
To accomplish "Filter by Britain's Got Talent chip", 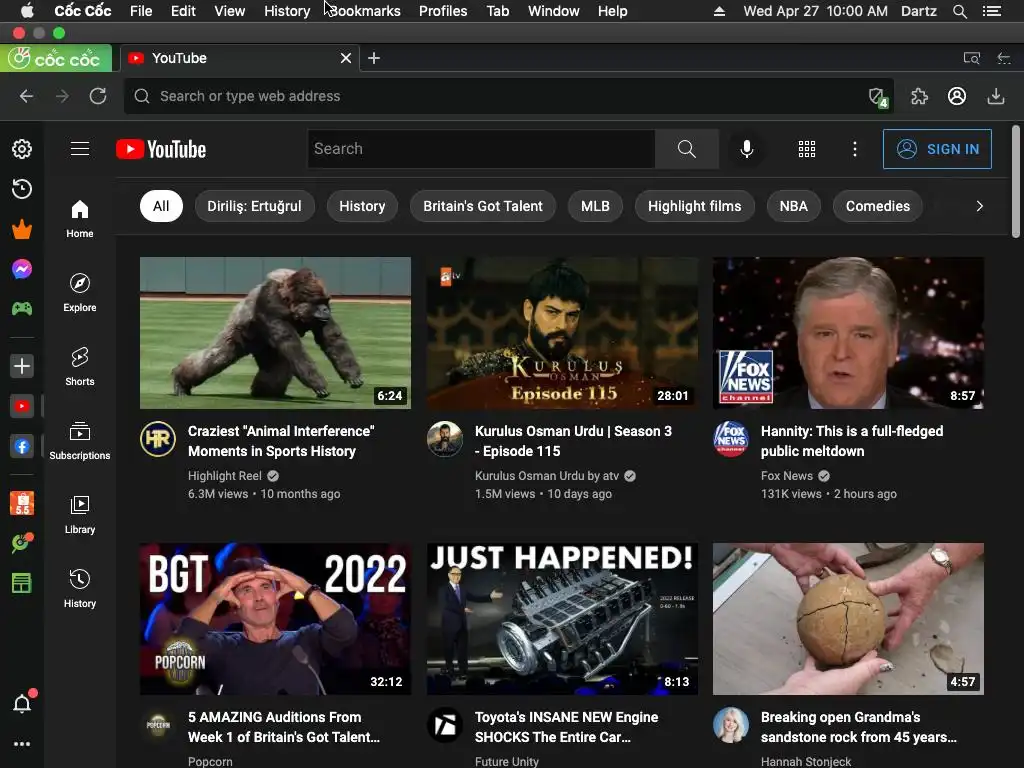I will point(483,206).
